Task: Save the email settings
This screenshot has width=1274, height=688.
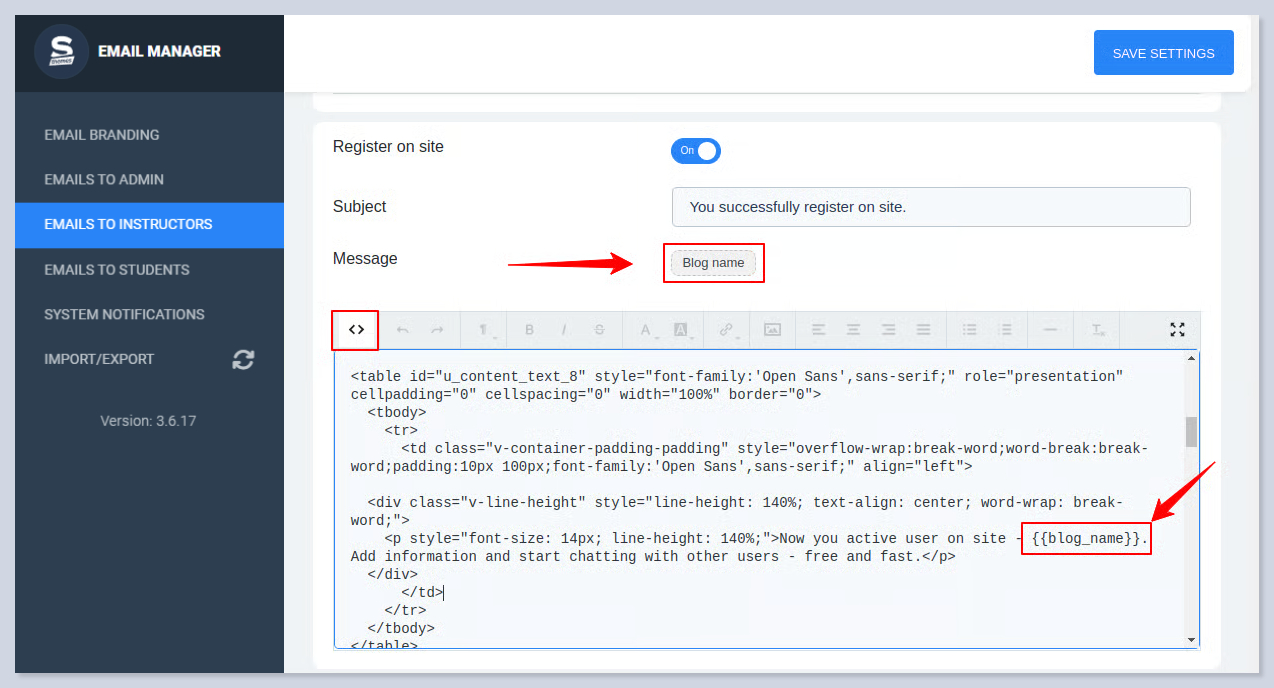Action: tap(1163, 53)
